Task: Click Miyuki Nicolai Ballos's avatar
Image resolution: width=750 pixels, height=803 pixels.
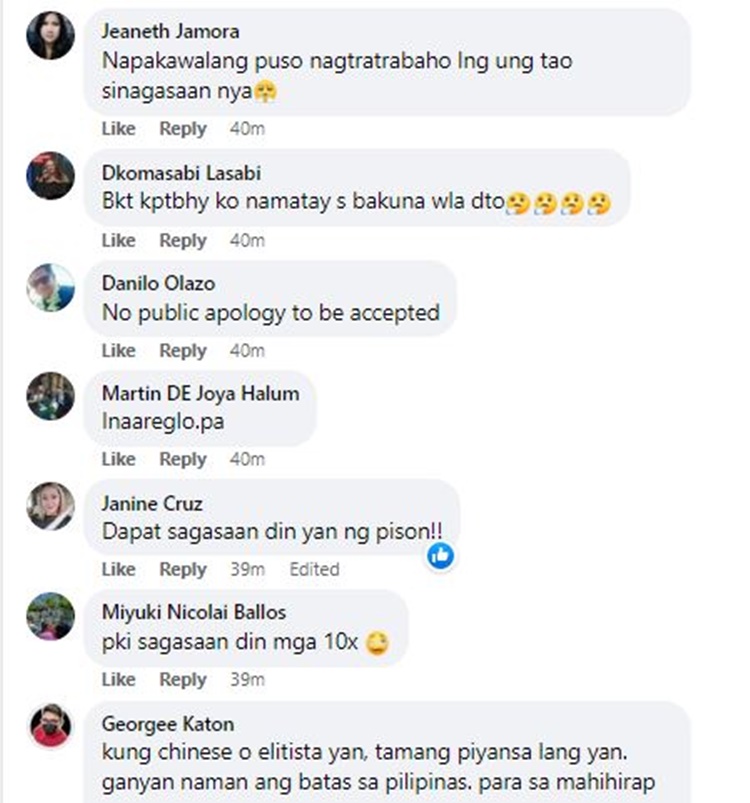Action: tap(50, 616)
